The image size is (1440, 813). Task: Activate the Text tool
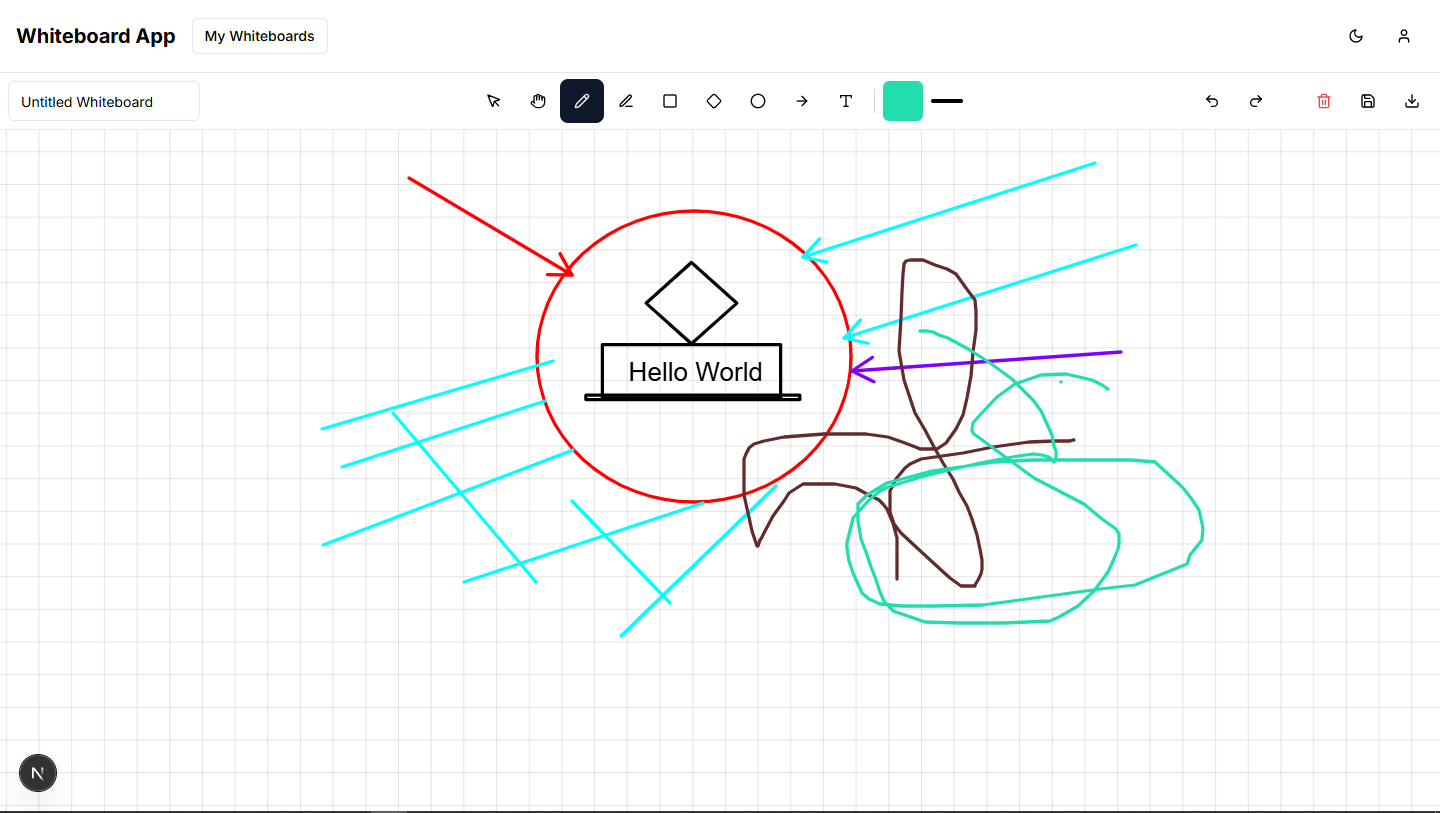[846, 101]
